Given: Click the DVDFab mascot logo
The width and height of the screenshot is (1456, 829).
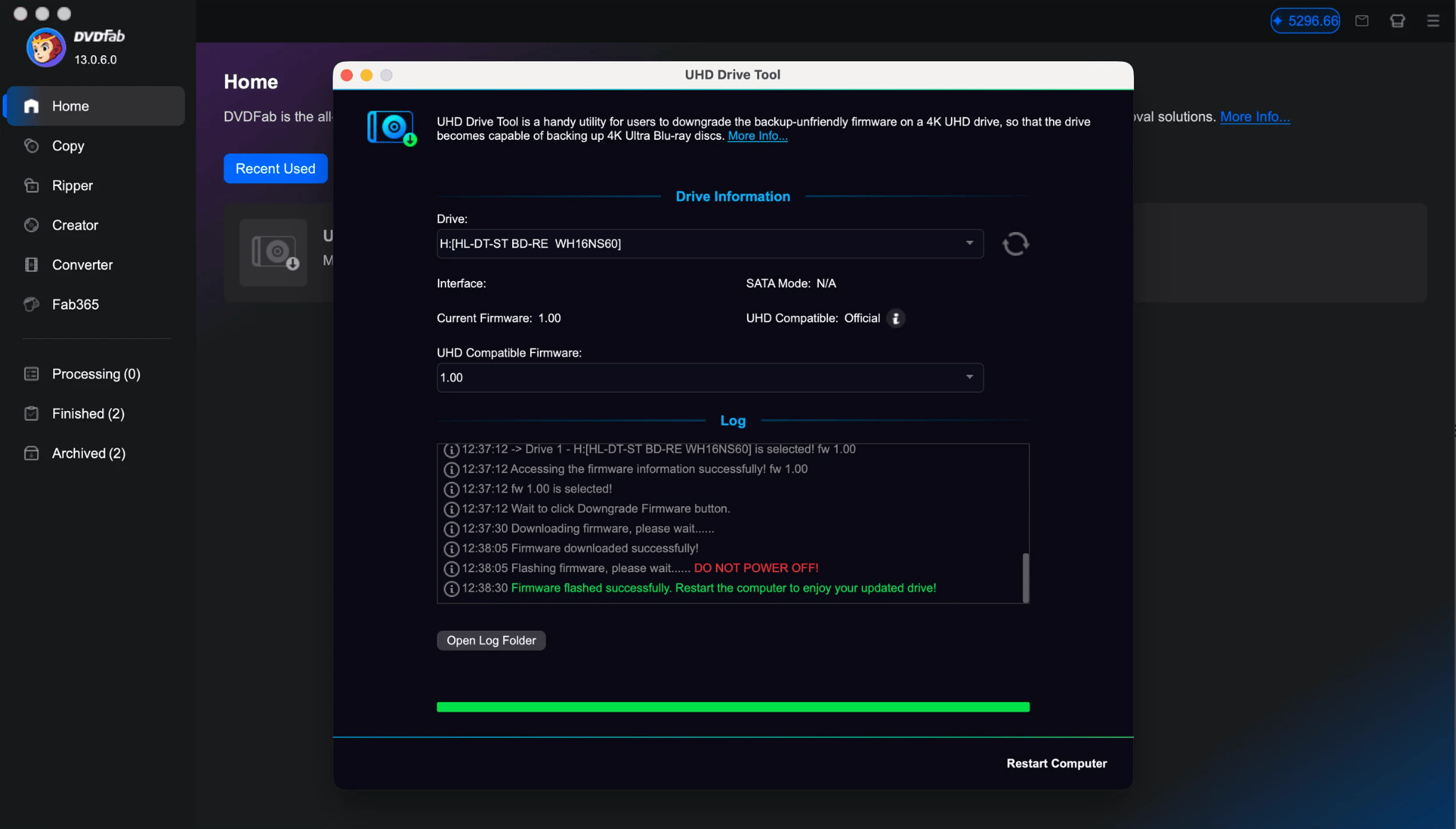Looking at the screenshot, I should point(46,48).
